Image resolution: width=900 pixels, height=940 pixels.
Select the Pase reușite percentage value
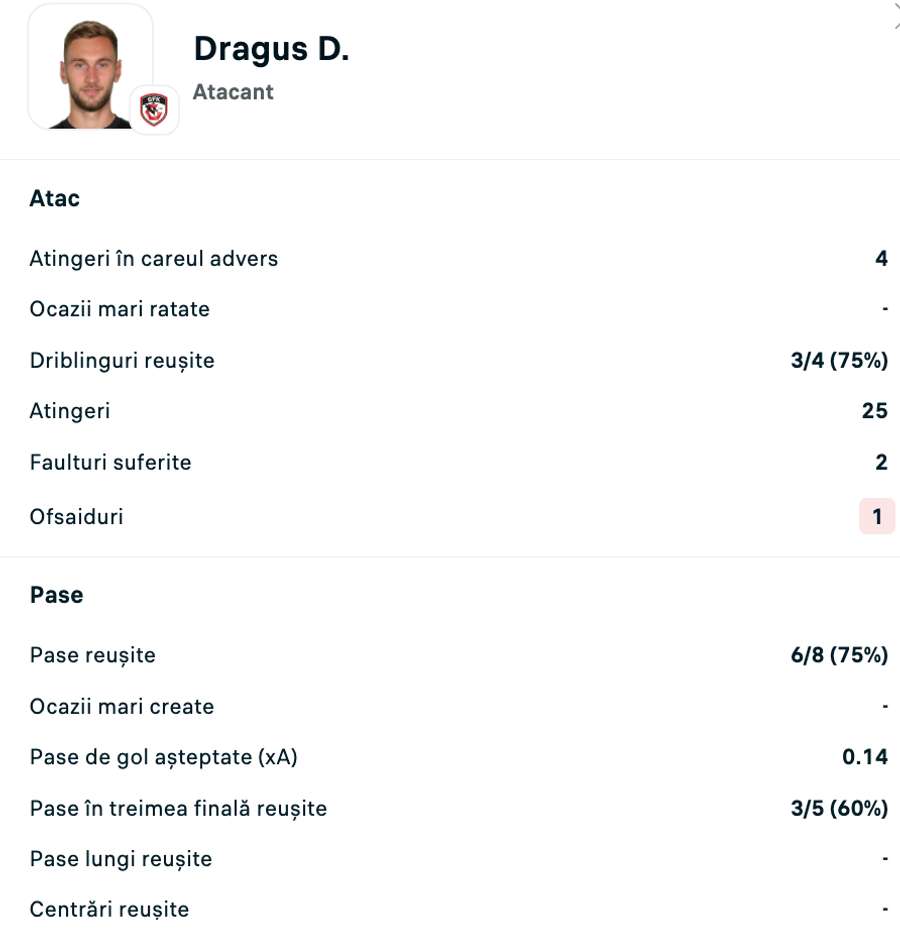(837, 655)
